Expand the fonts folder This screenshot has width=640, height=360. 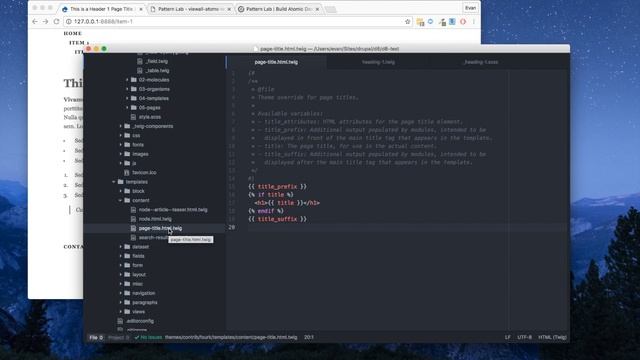pos(138,145)
